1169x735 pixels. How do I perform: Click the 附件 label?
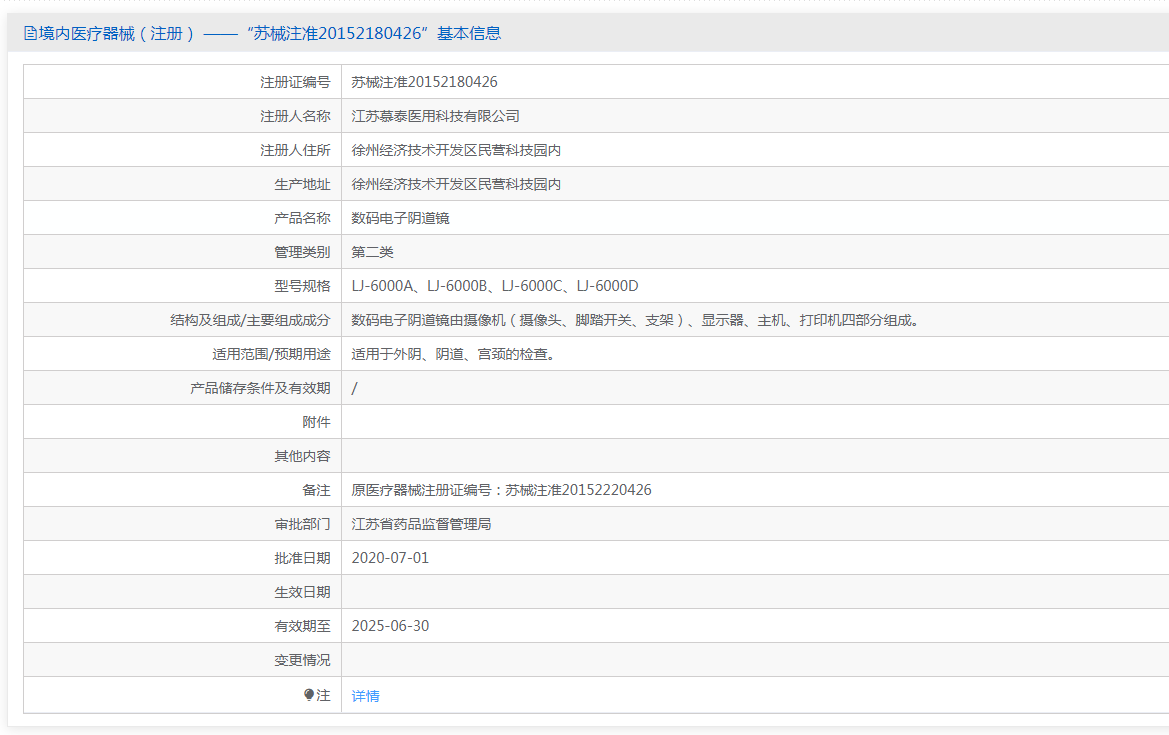point(316,422)
